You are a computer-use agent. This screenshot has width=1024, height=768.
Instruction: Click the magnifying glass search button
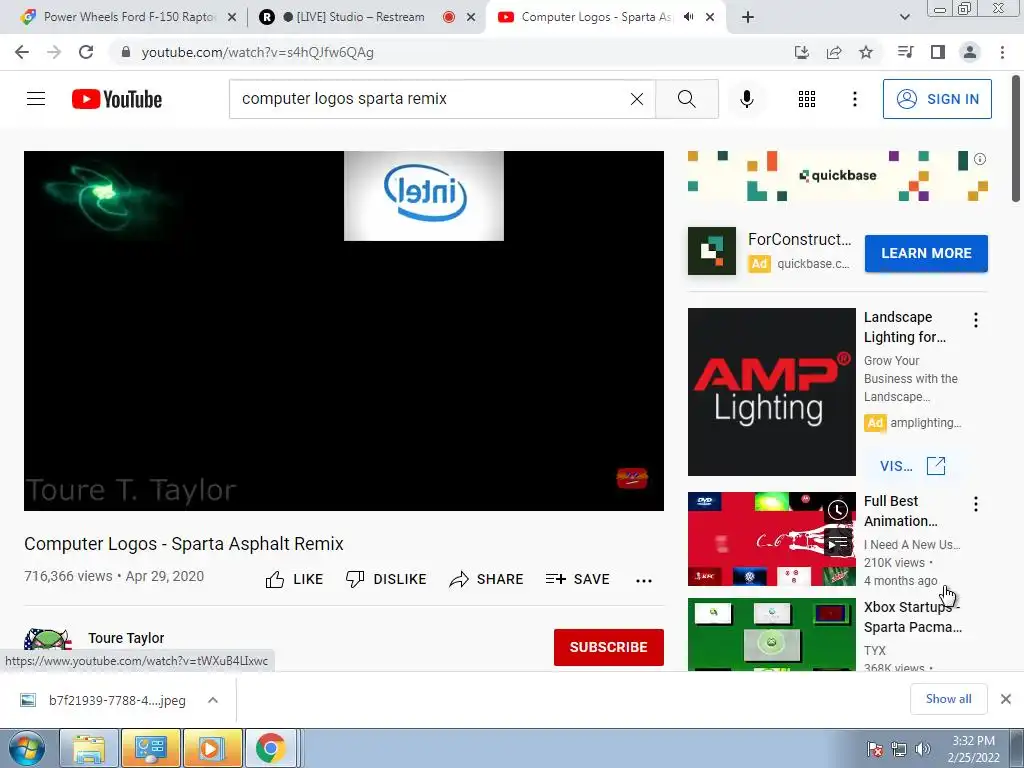(x=686, y=99)
